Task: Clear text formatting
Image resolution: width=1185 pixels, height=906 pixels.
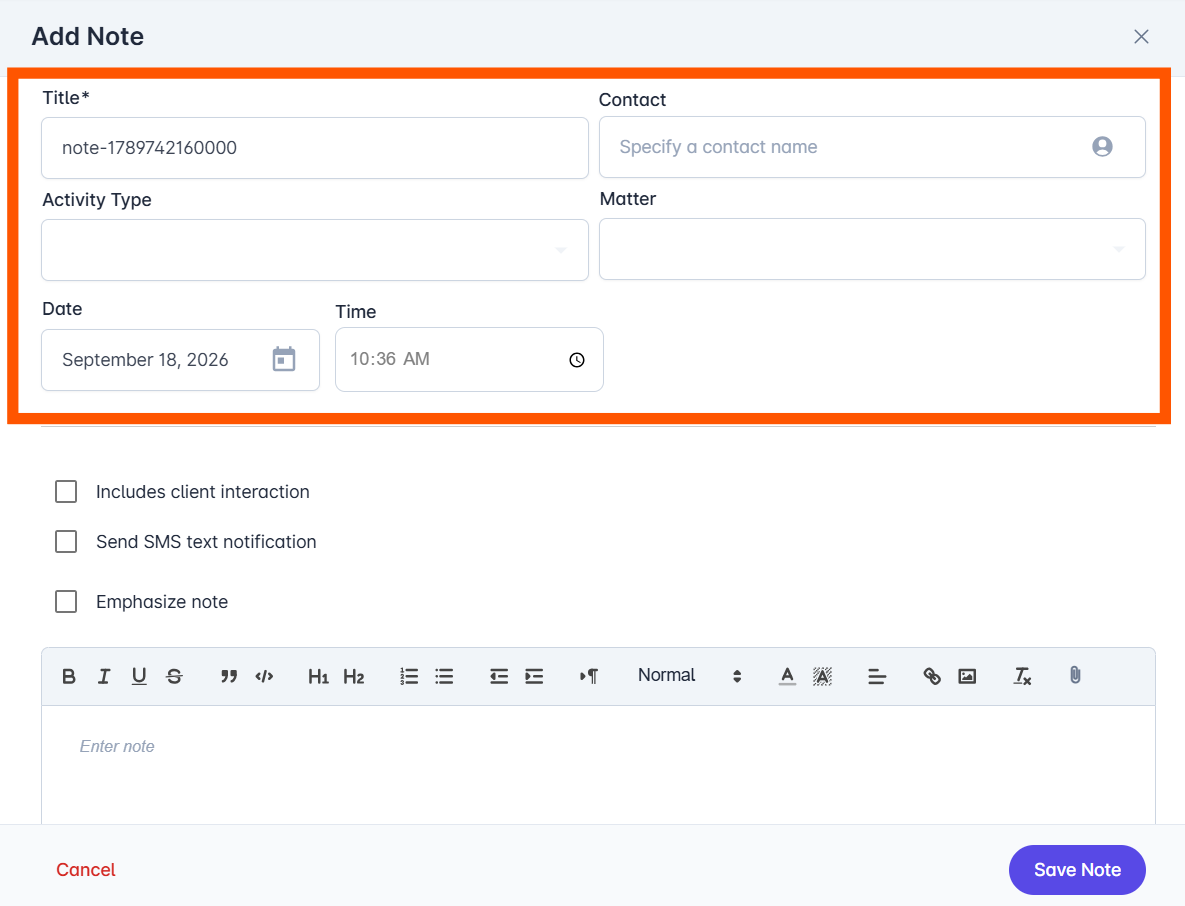Action: pyautogui.click(x=1022, y=676)
